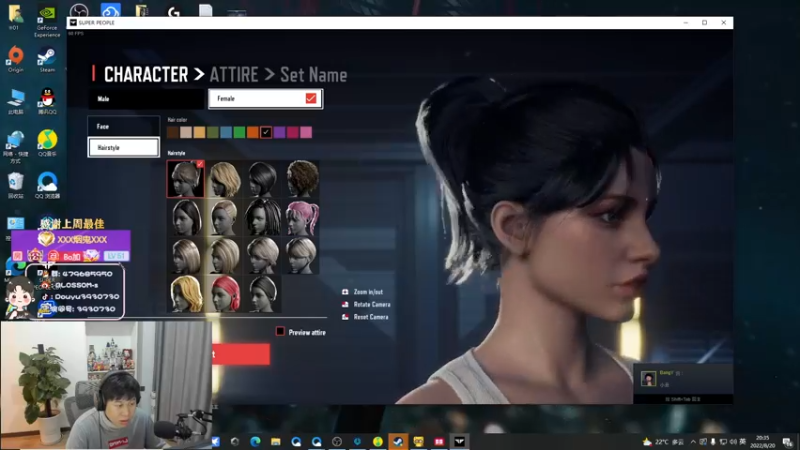This screenshot has height=450, width=800.
Task: Pick the orange hair color swatch
Action: [253, 133]
